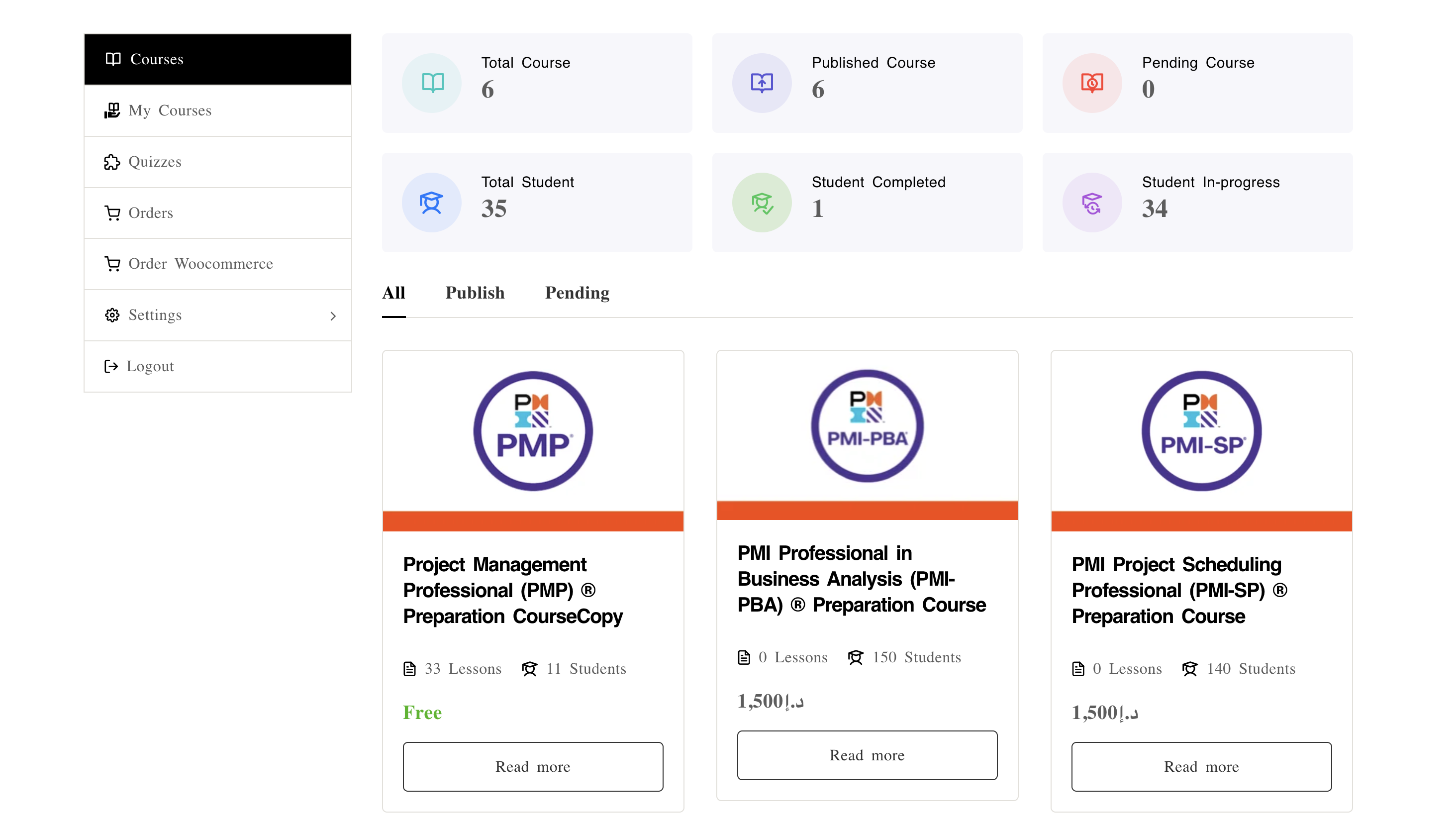Viewport: 1456px width, 828px height.
Task: Click the Student In-progress icon
Action: click(x=1092, y=203)
